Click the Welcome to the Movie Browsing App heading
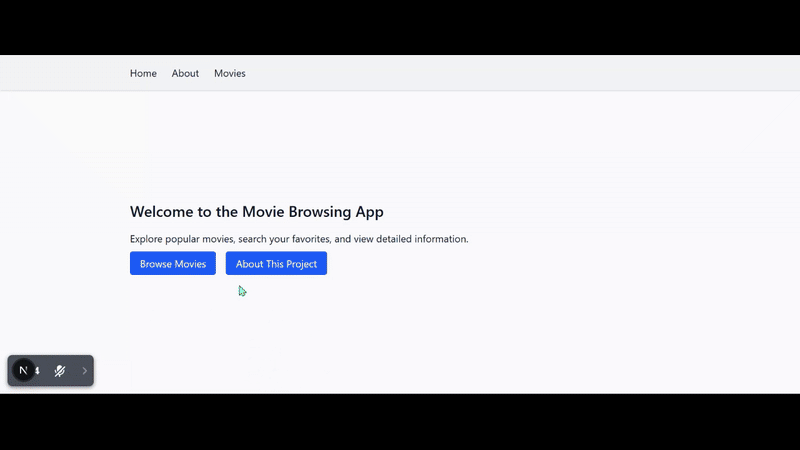The height and width of the screenshot is (450, 800). point(256,212)
